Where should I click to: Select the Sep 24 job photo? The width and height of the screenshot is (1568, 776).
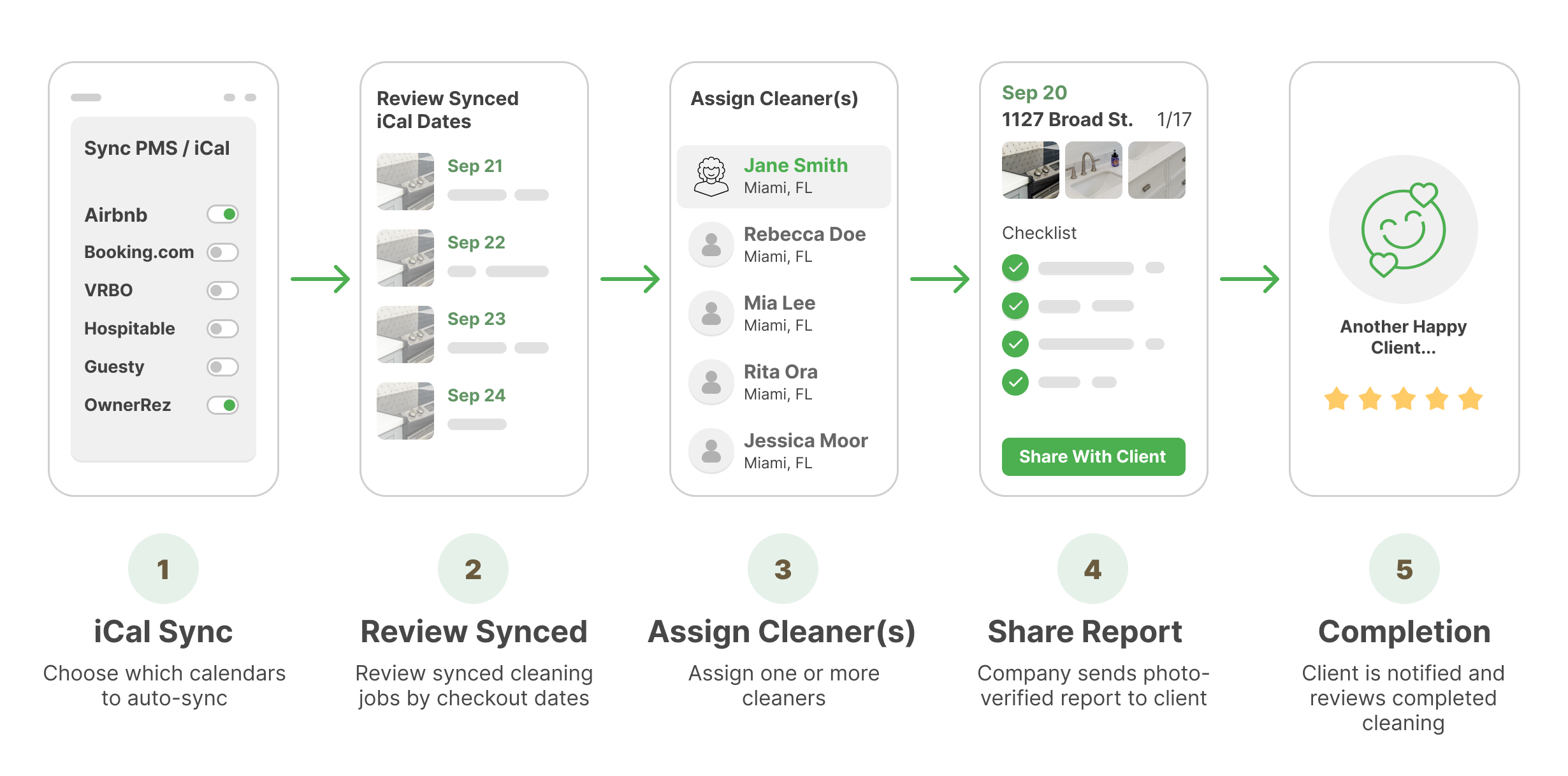pyautogui.click(x=405, y=410)
